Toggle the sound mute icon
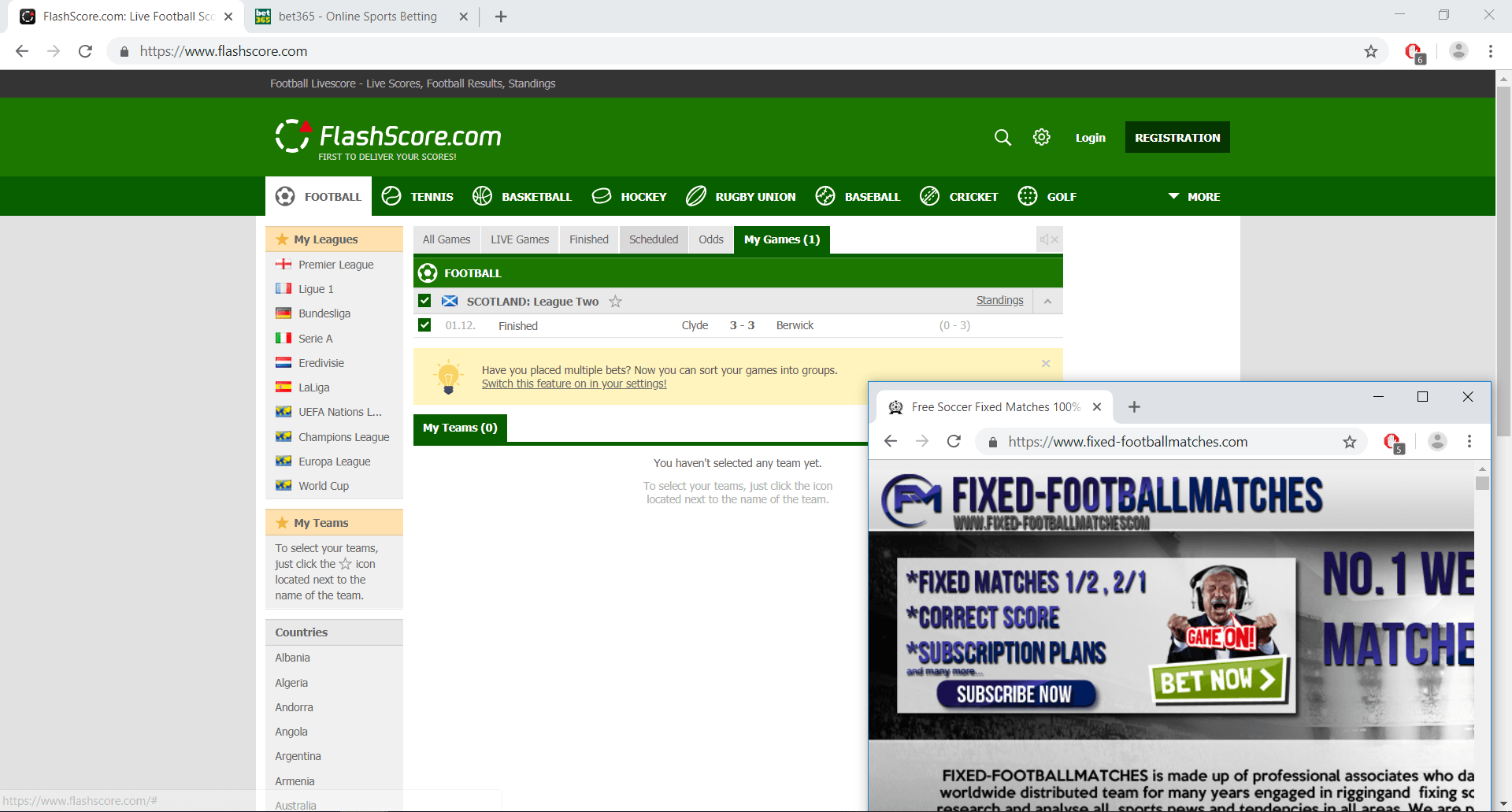 (1049, 239)
